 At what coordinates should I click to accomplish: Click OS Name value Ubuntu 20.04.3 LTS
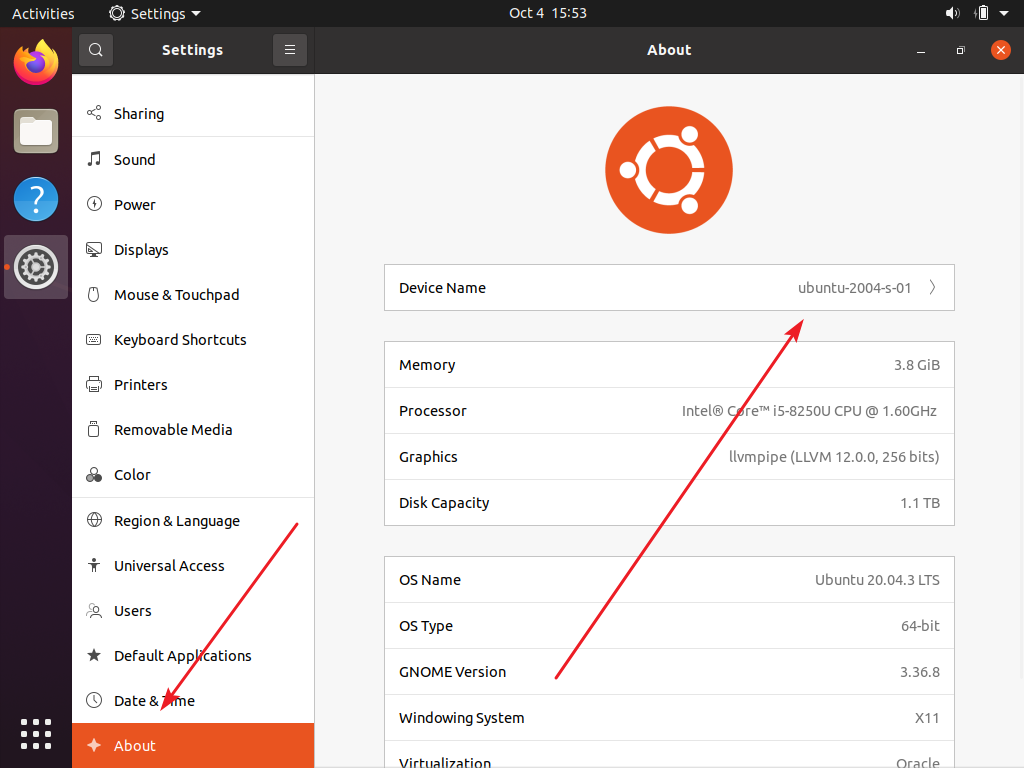pos(877,580)
